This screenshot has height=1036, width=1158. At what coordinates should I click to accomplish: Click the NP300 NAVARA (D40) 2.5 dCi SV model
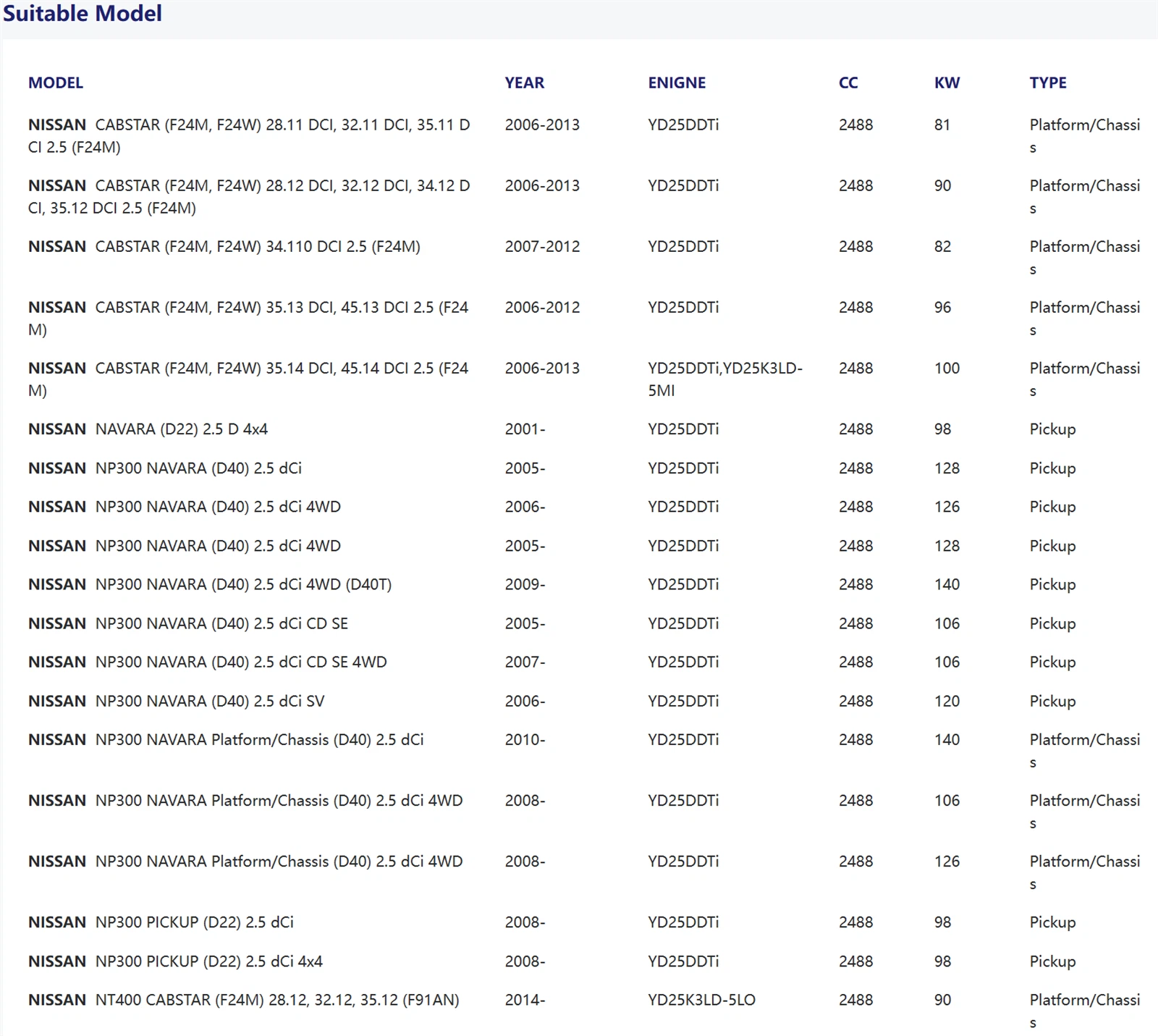pos(177,701)
